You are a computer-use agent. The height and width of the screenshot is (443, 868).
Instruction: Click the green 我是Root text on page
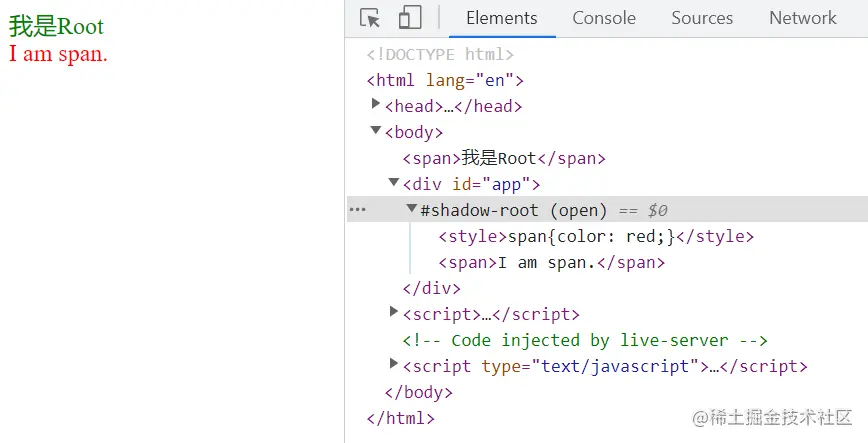56,26
